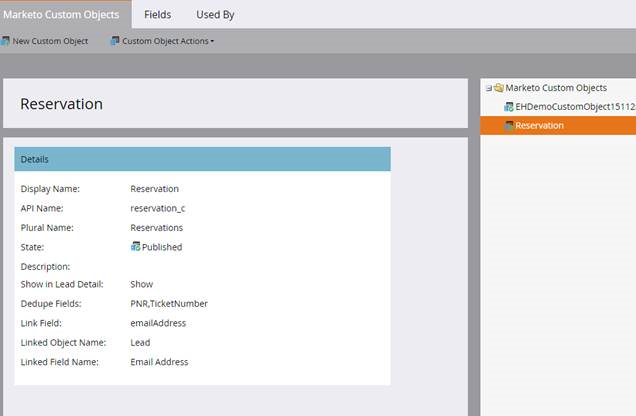Click the Description label
636x416 pixels.
pos(45,267)
